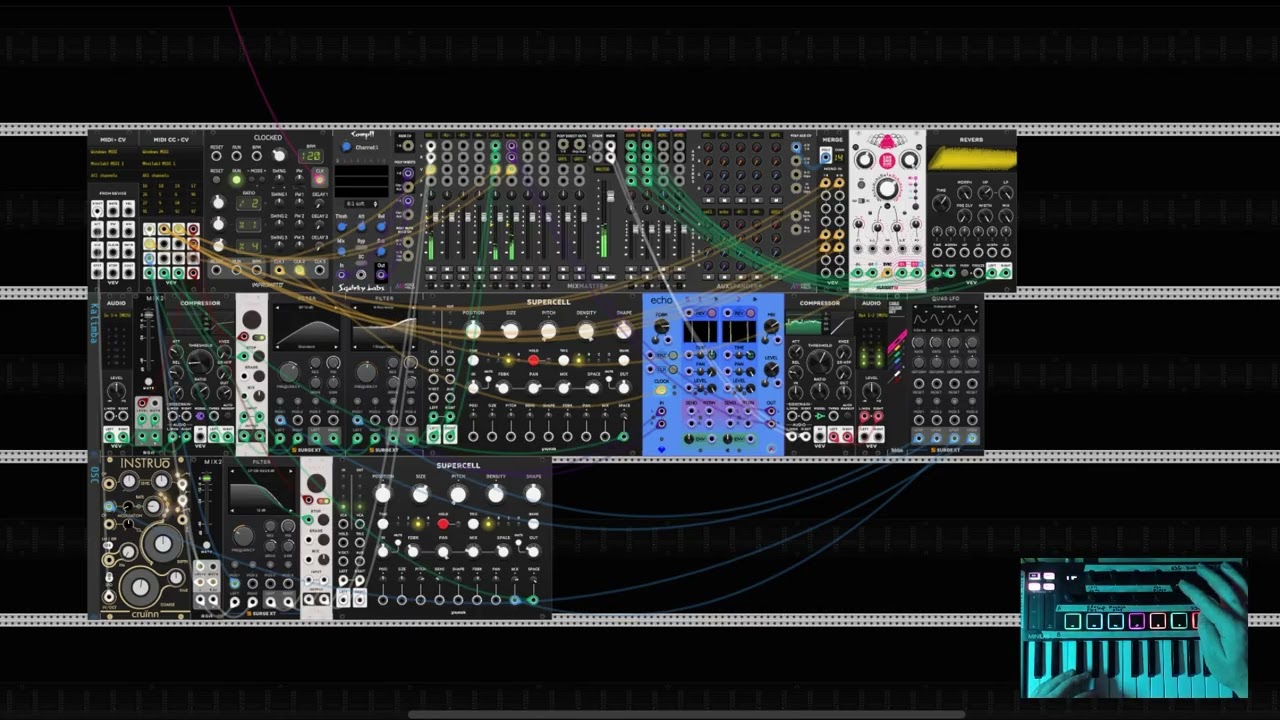Click the waveform display on Quad LFO

(945, 318)
